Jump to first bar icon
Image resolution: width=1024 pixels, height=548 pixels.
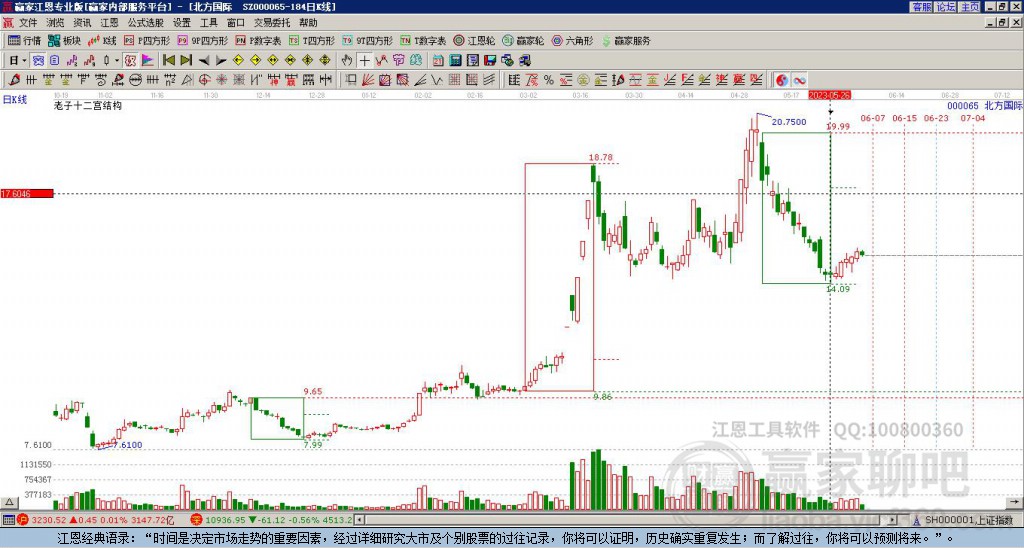(168, 61)
